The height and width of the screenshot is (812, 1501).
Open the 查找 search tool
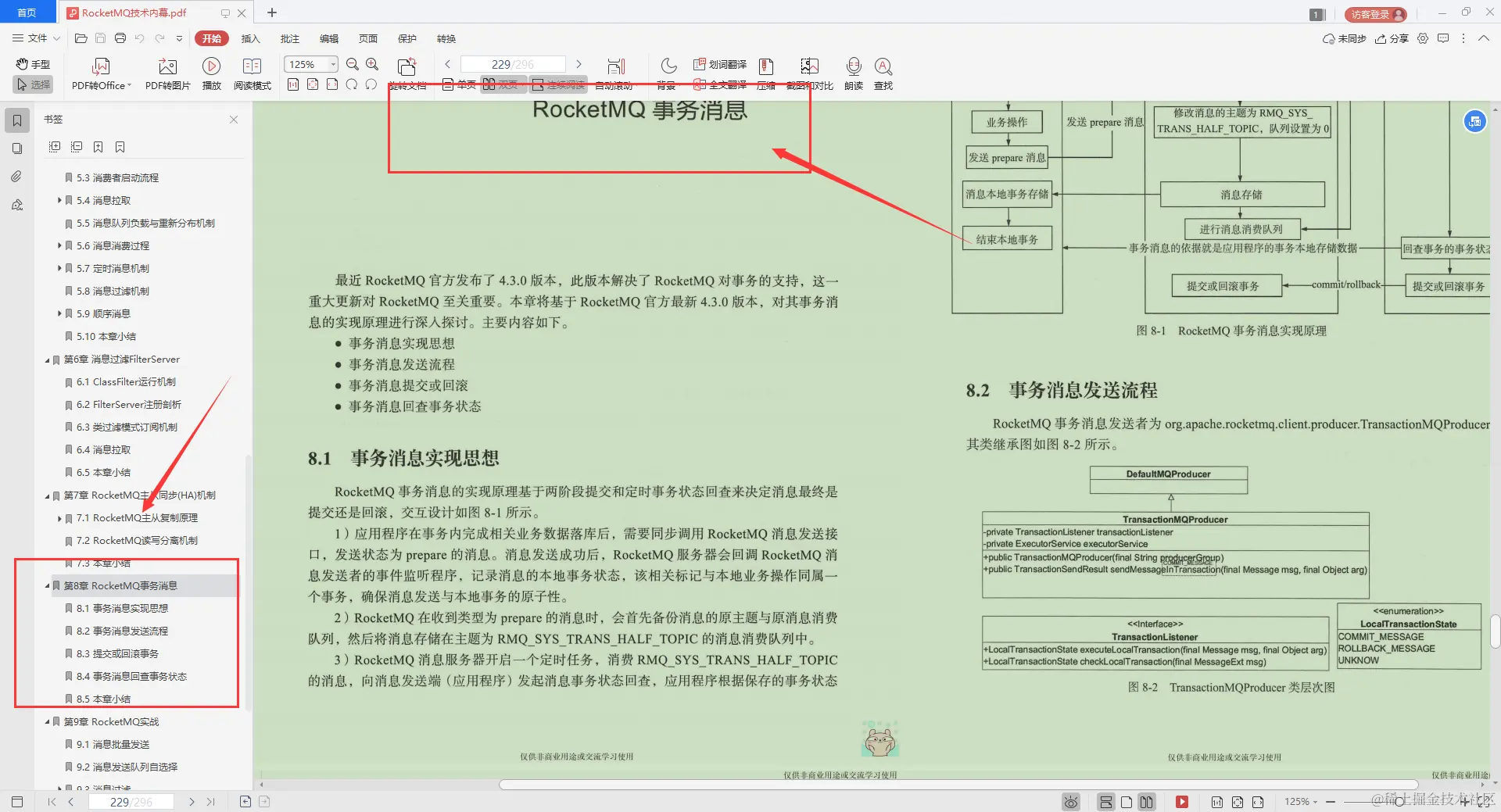click(883, 73)
